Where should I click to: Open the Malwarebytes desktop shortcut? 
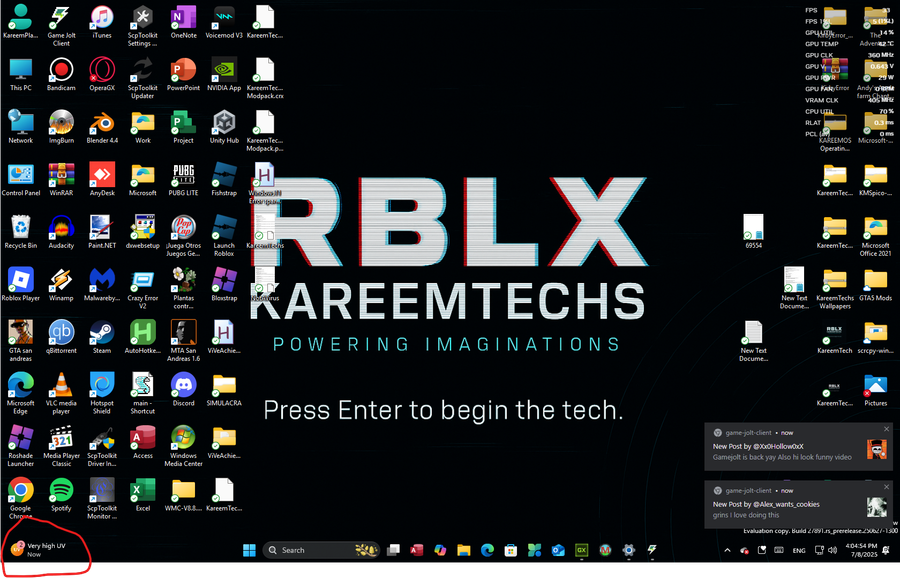(102, 285)
